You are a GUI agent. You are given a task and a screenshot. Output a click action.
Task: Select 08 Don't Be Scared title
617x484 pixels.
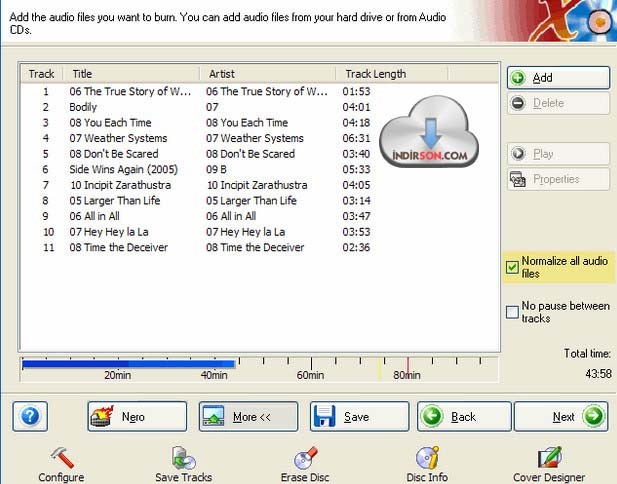pyautogui.click(x=114, y=154)
